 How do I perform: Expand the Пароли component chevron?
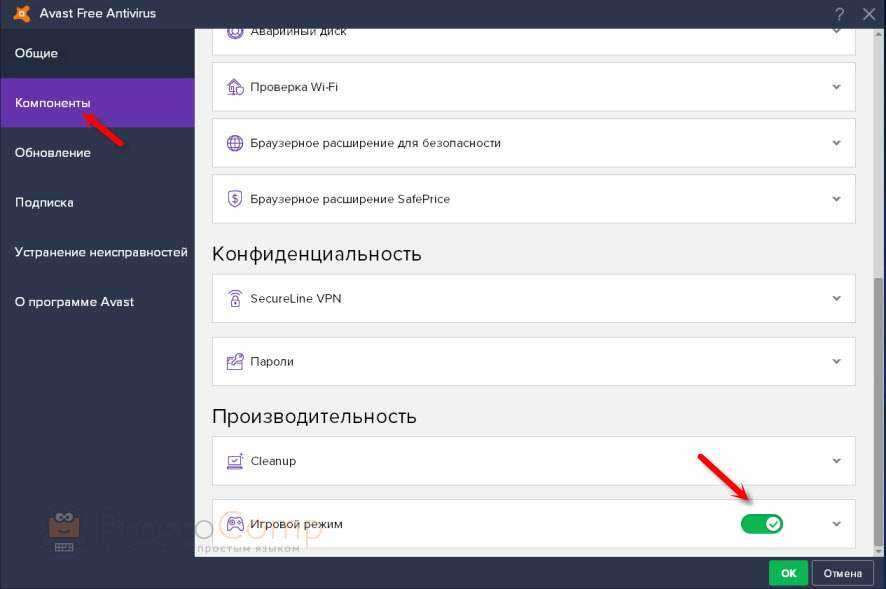(836, 361)
